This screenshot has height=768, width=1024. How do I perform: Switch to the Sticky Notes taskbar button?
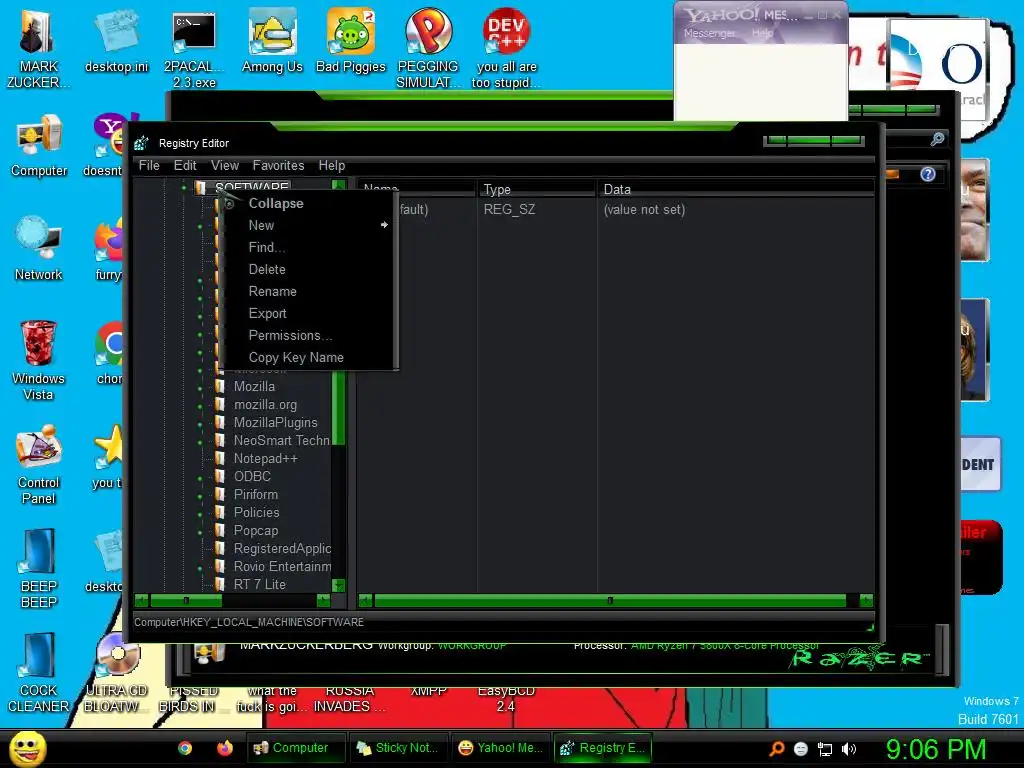click(x=397, y=748)
